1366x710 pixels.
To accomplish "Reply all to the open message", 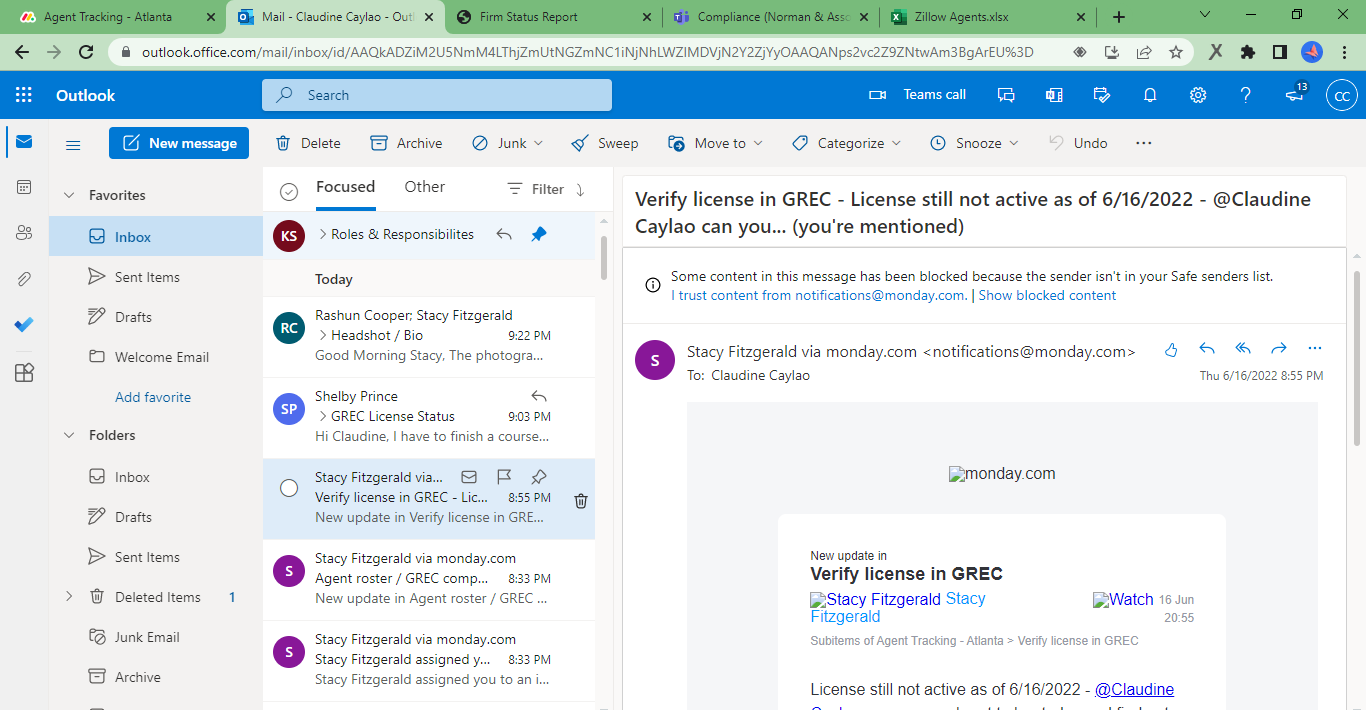I will click(x=1243, y=349).
